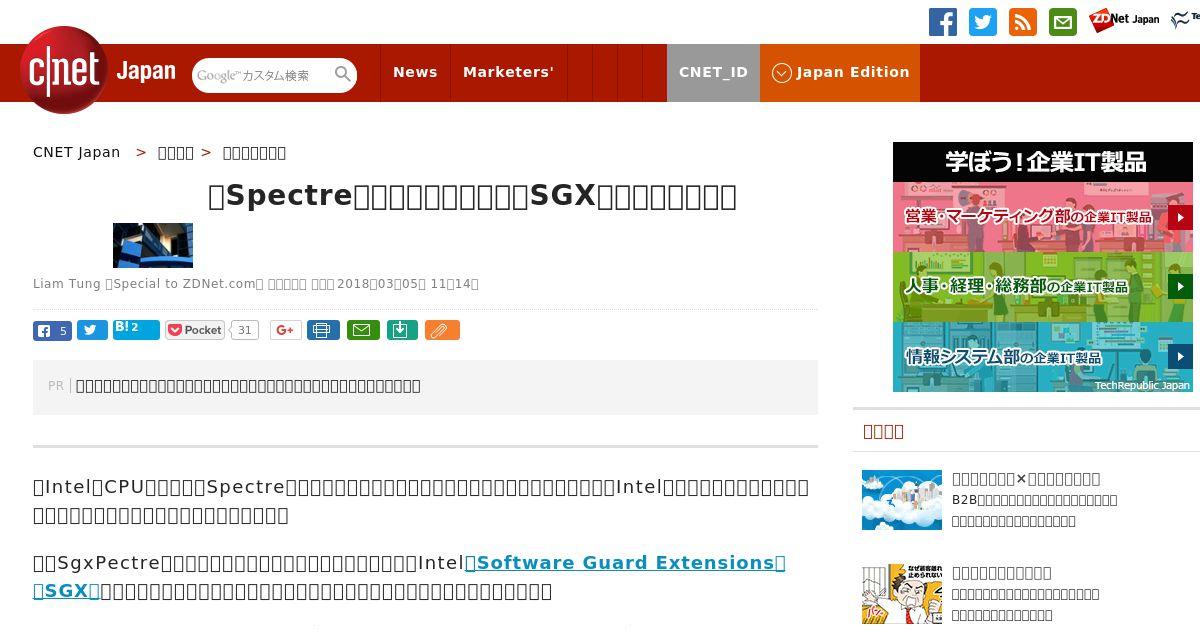The width and height of the screenshot is (1200, 630).
Task: Bookmark on Hatena B! button
Action: point(136,329)
